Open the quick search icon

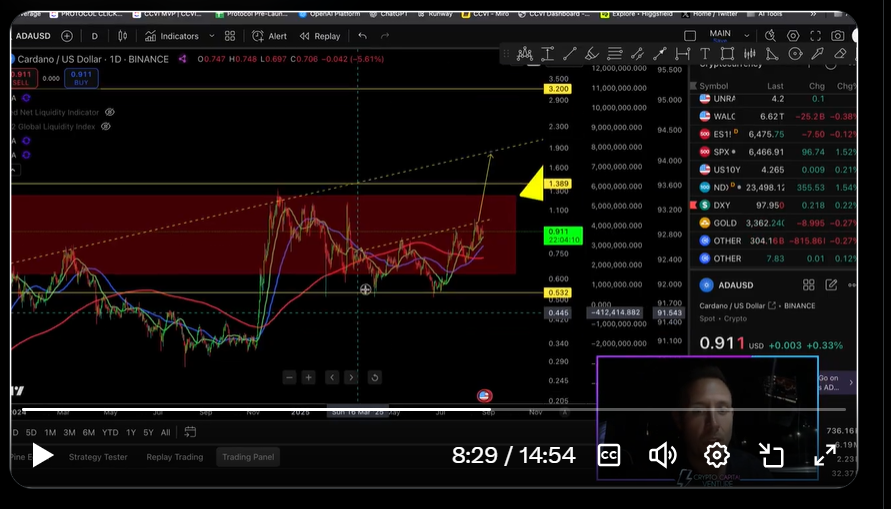pyautogui.click(x=770, y=36)
